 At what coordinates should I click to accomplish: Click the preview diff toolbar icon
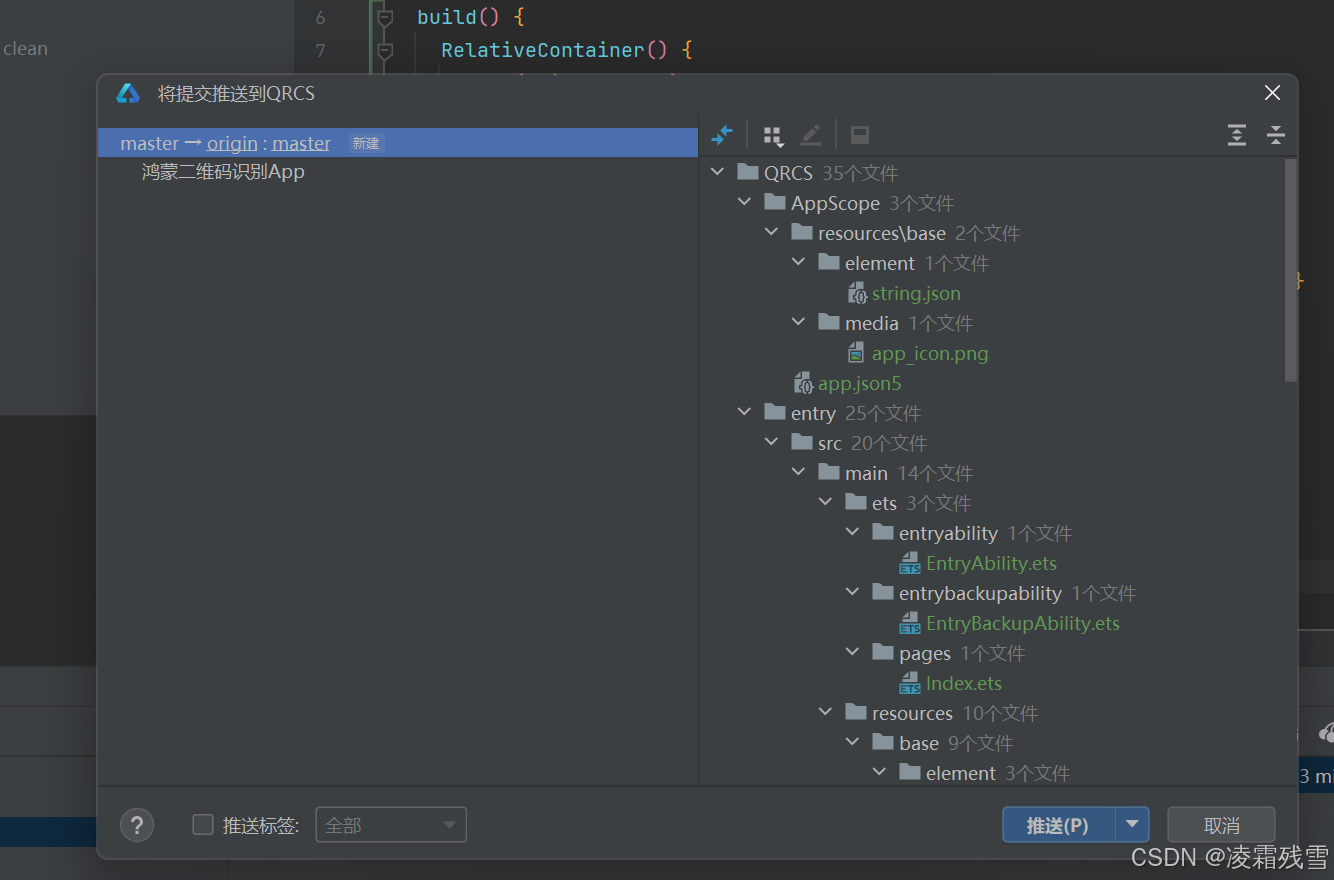(859, 135)
